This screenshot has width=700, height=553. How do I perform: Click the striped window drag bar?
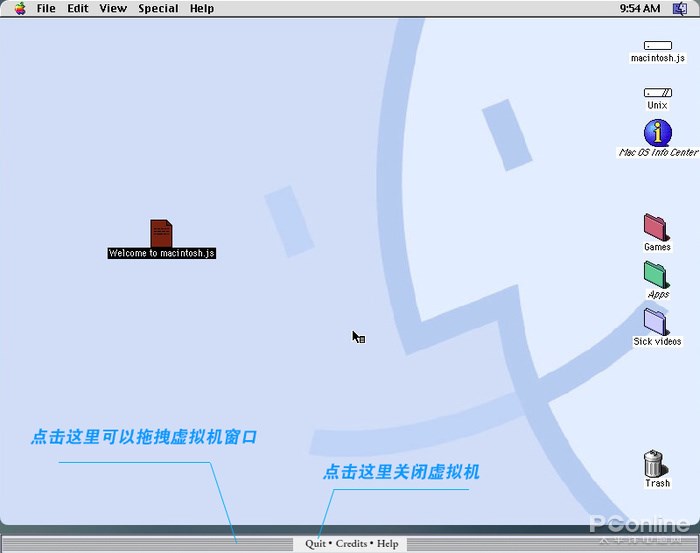tap(147, 544)
